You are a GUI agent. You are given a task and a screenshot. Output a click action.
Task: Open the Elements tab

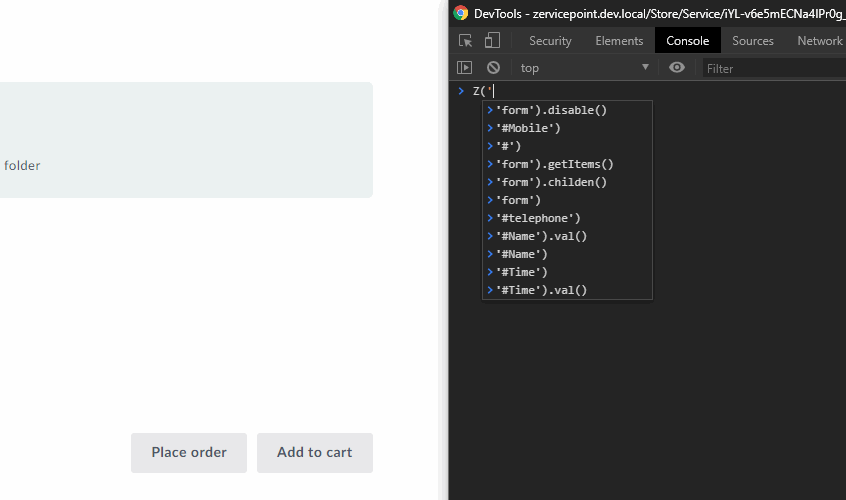click(619, 41)
